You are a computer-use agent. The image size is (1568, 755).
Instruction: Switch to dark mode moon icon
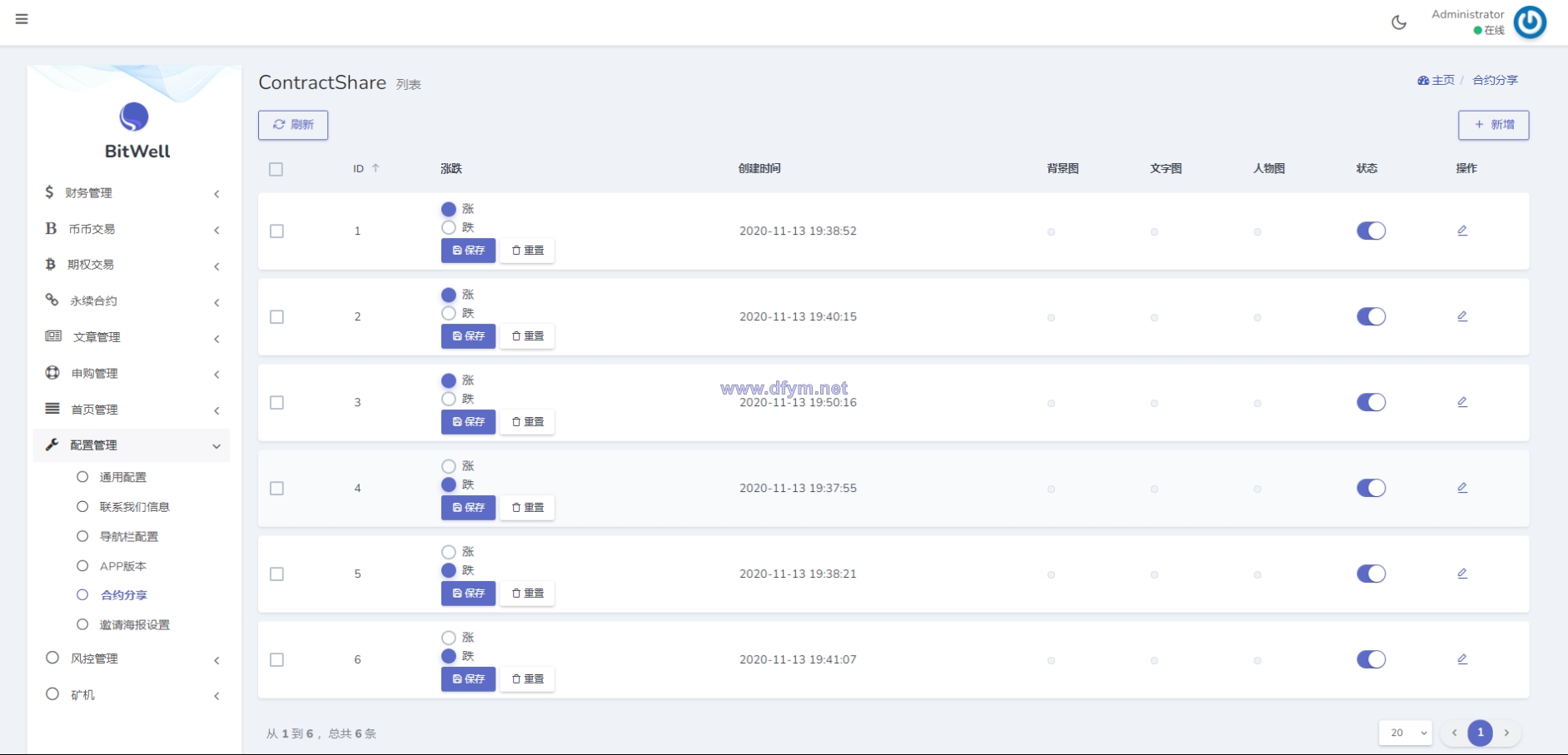pos(1399,22)
